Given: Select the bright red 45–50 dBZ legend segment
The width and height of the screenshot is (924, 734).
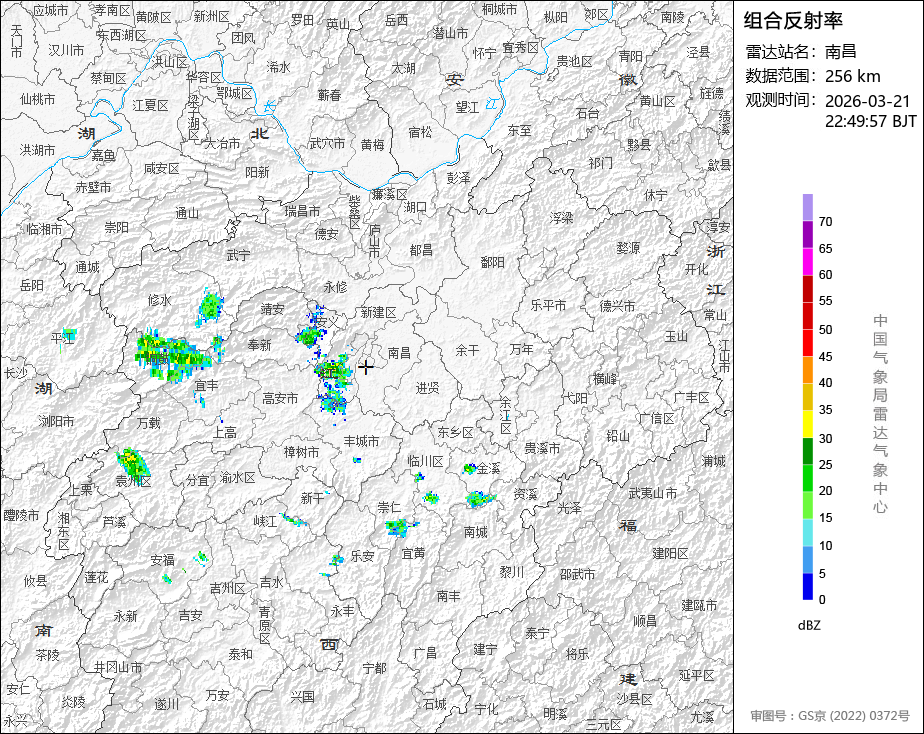Looking at the screenshot, I should tap(808, 342).
